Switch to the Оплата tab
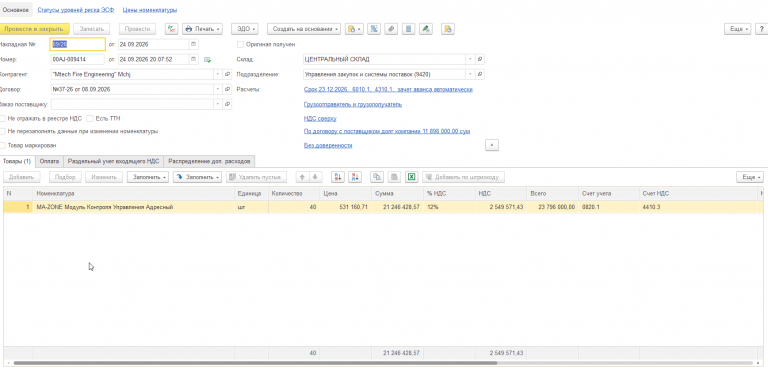Viewport: 768px width, 367px height. tap(49, 161)
